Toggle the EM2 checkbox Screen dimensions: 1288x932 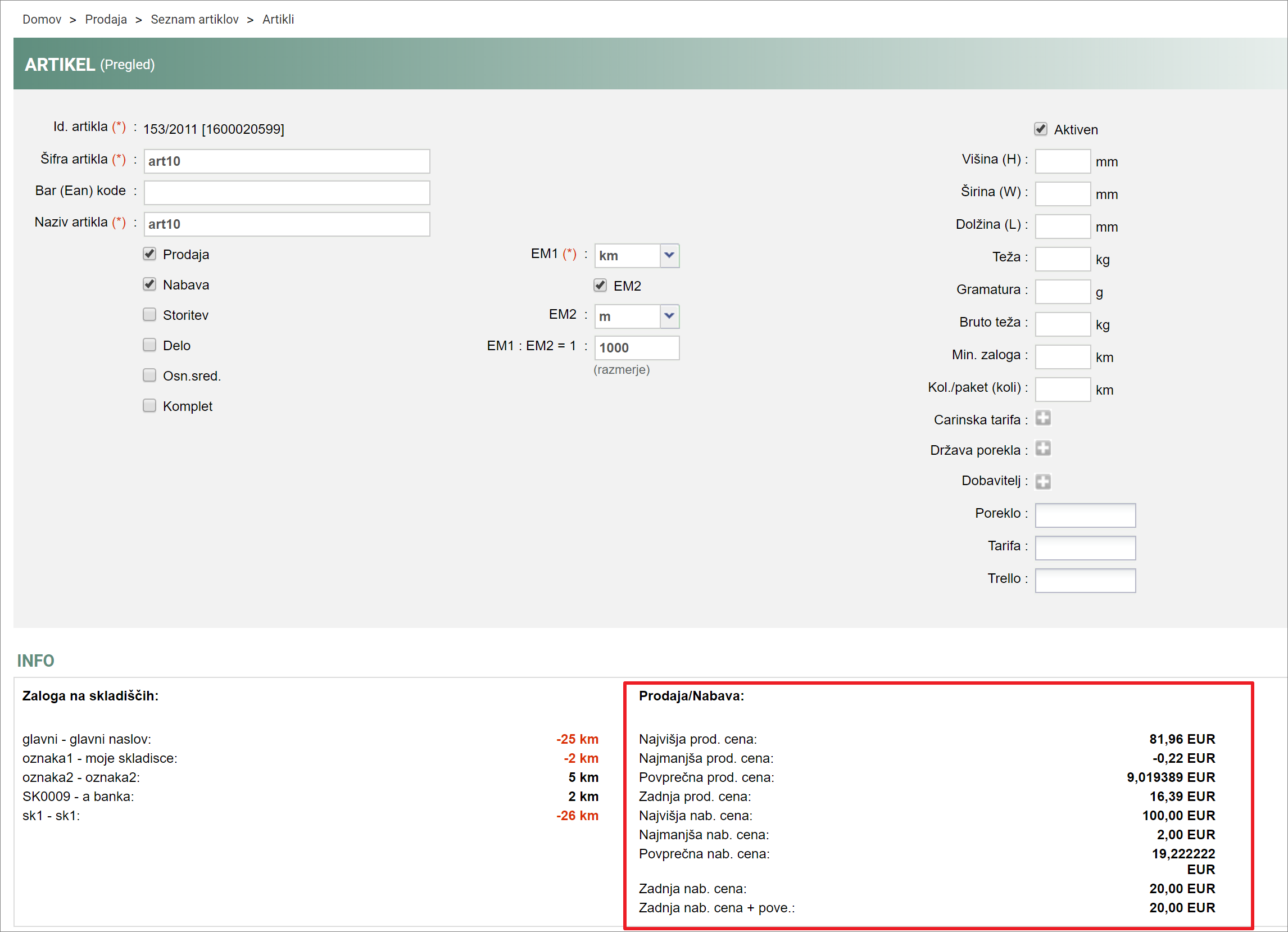tap(600, 285)
